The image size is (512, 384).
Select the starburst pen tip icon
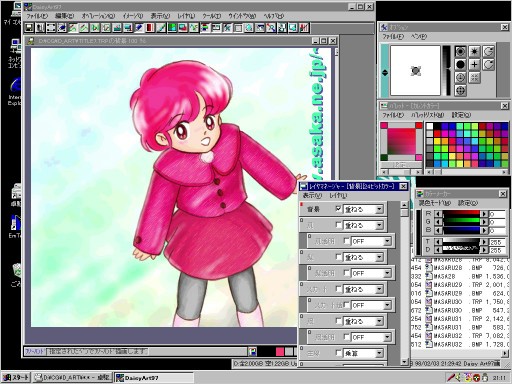(x=474, y=51)
